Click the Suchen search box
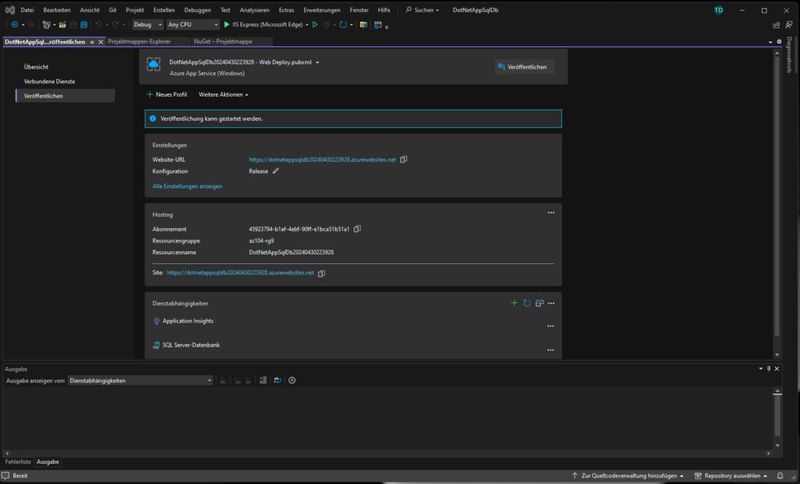This screenshot has width=800, height=484. click(x=422, y=10)
